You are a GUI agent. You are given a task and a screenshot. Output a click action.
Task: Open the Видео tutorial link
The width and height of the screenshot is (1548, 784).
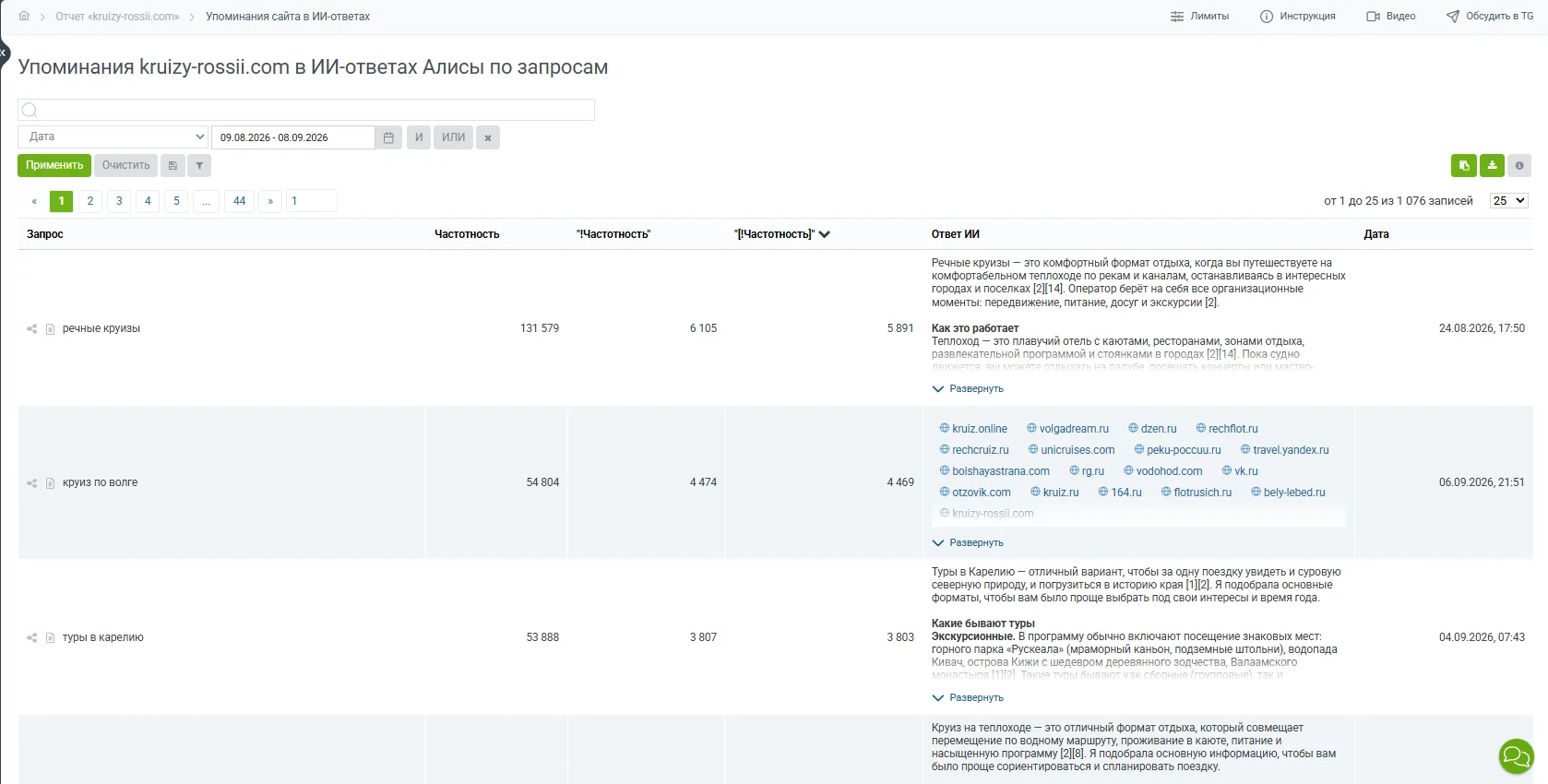[1391, 17]
